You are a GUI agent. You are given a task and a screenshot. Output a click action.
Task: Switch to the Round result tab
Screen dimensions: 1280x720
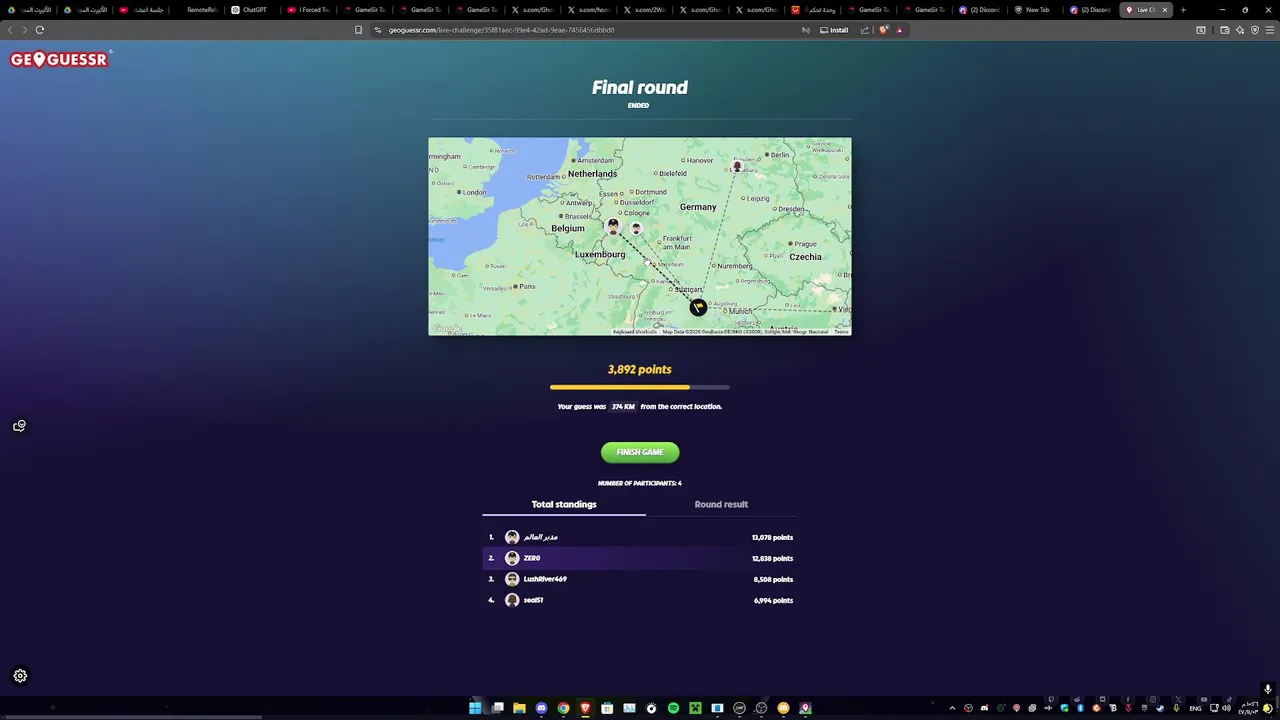point(721,505)
